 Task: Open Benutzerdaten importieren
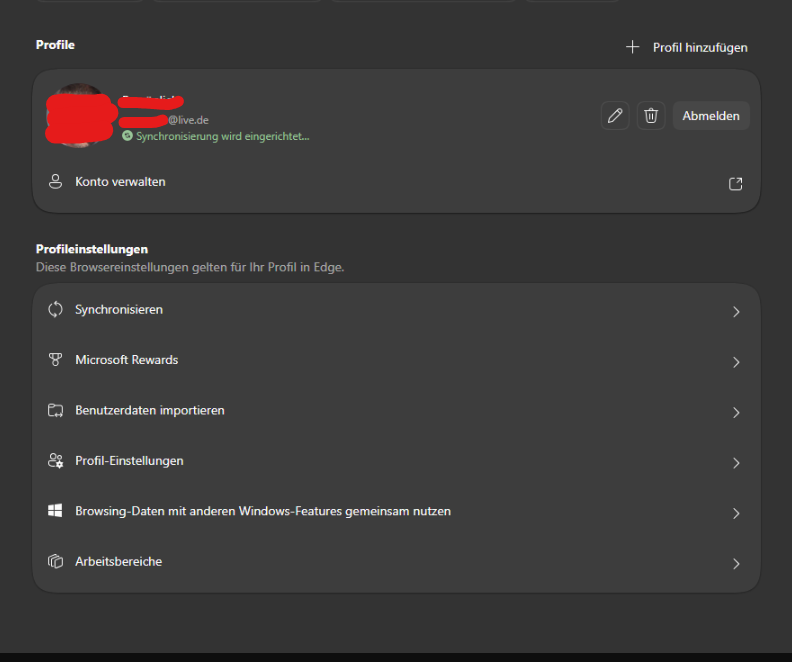click(x=397, y=411)
